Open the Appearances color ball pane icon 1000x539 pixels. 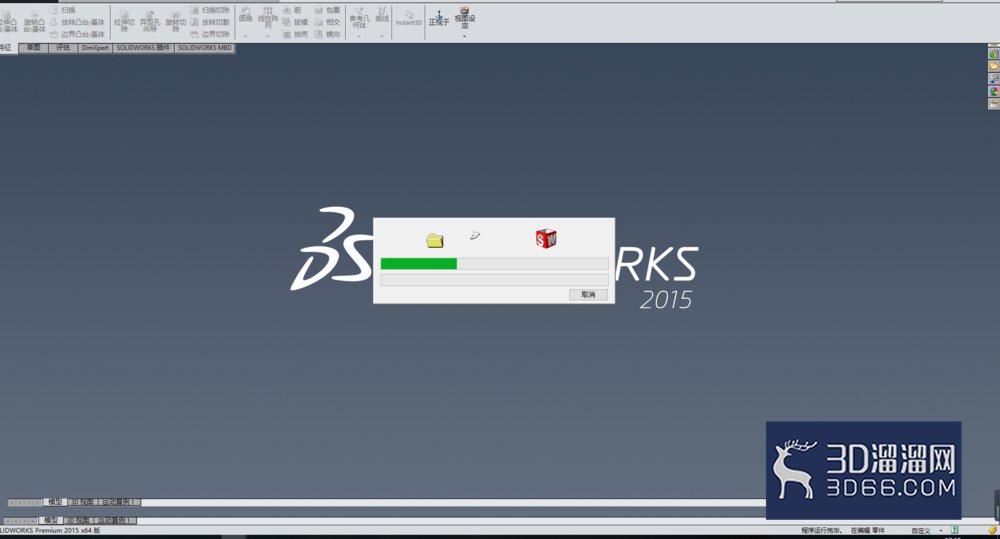point(994,92)
